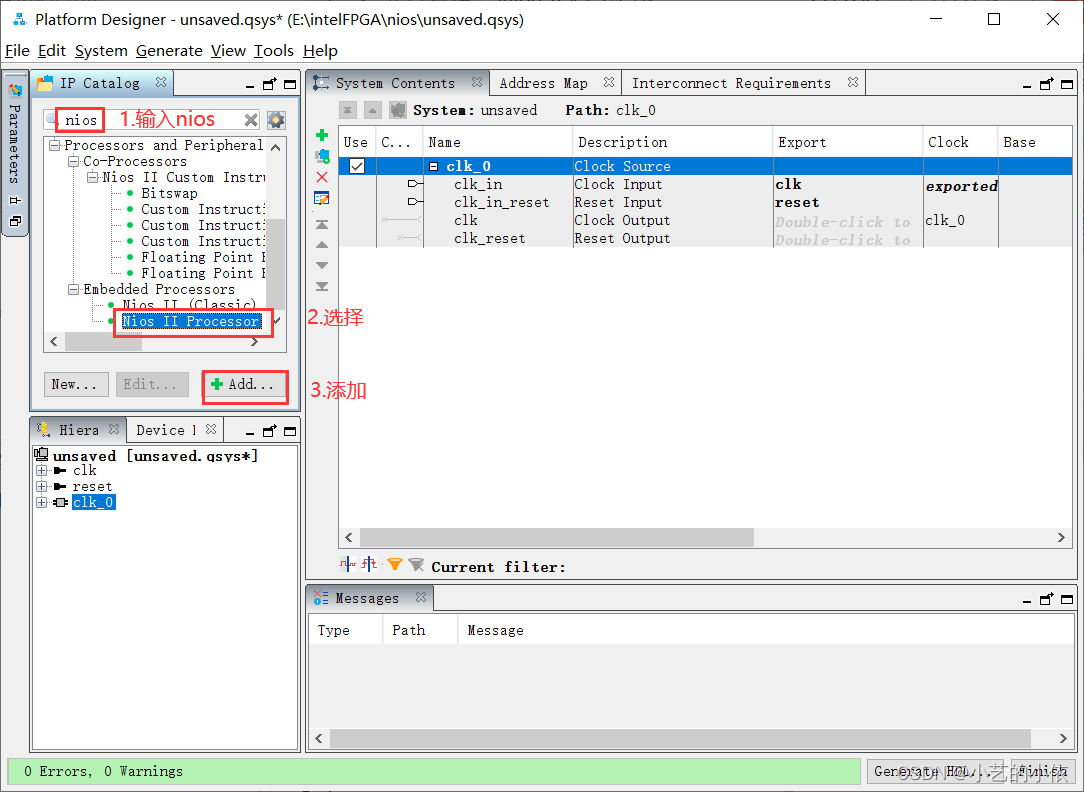Image resolution: width=1084 pixels, height=792 pixels.
Task: Click the green add component plus icon
Action: pyautogui.click(x=321, y=135)
